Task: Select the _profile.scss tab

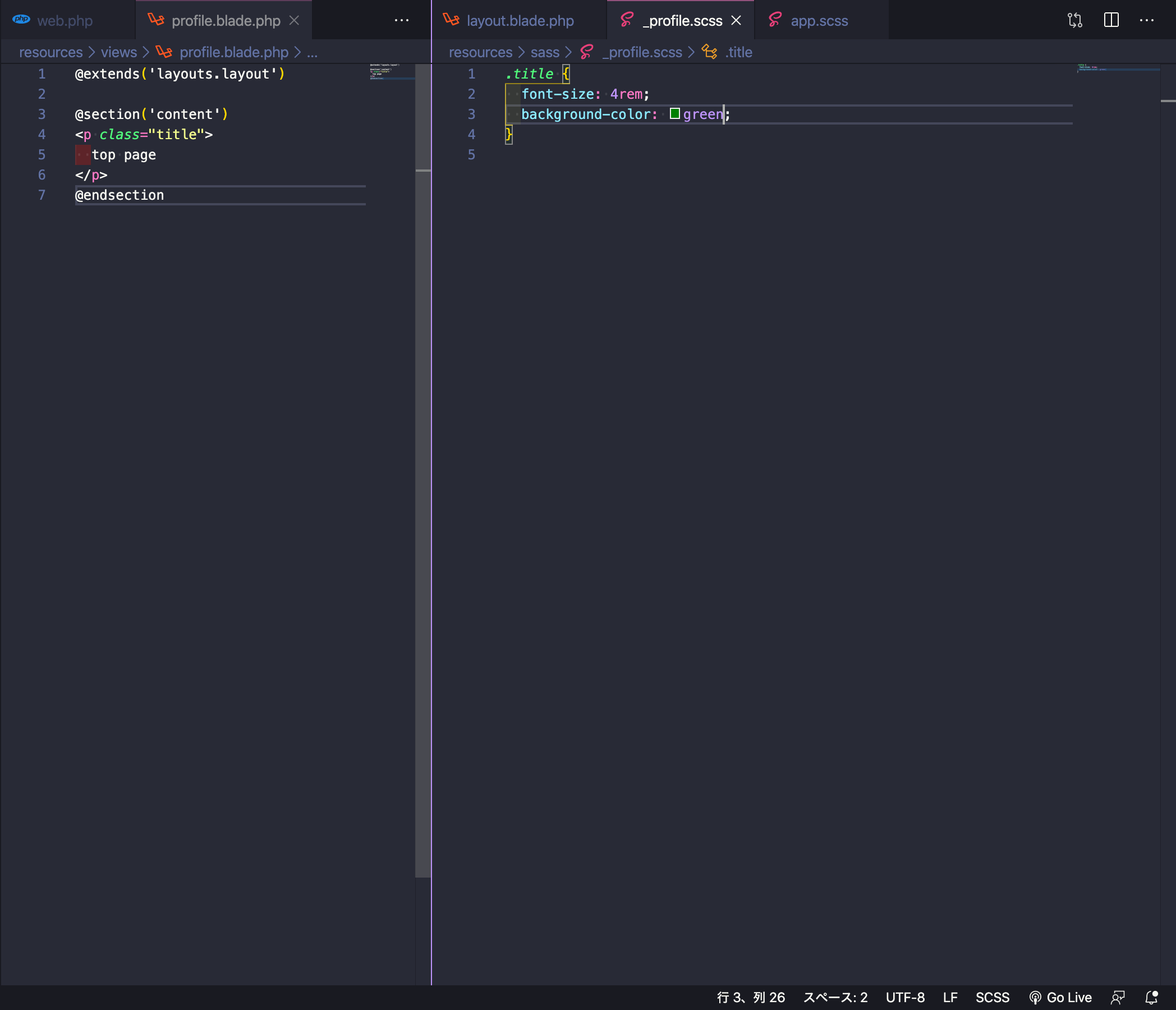Action: 682,20
